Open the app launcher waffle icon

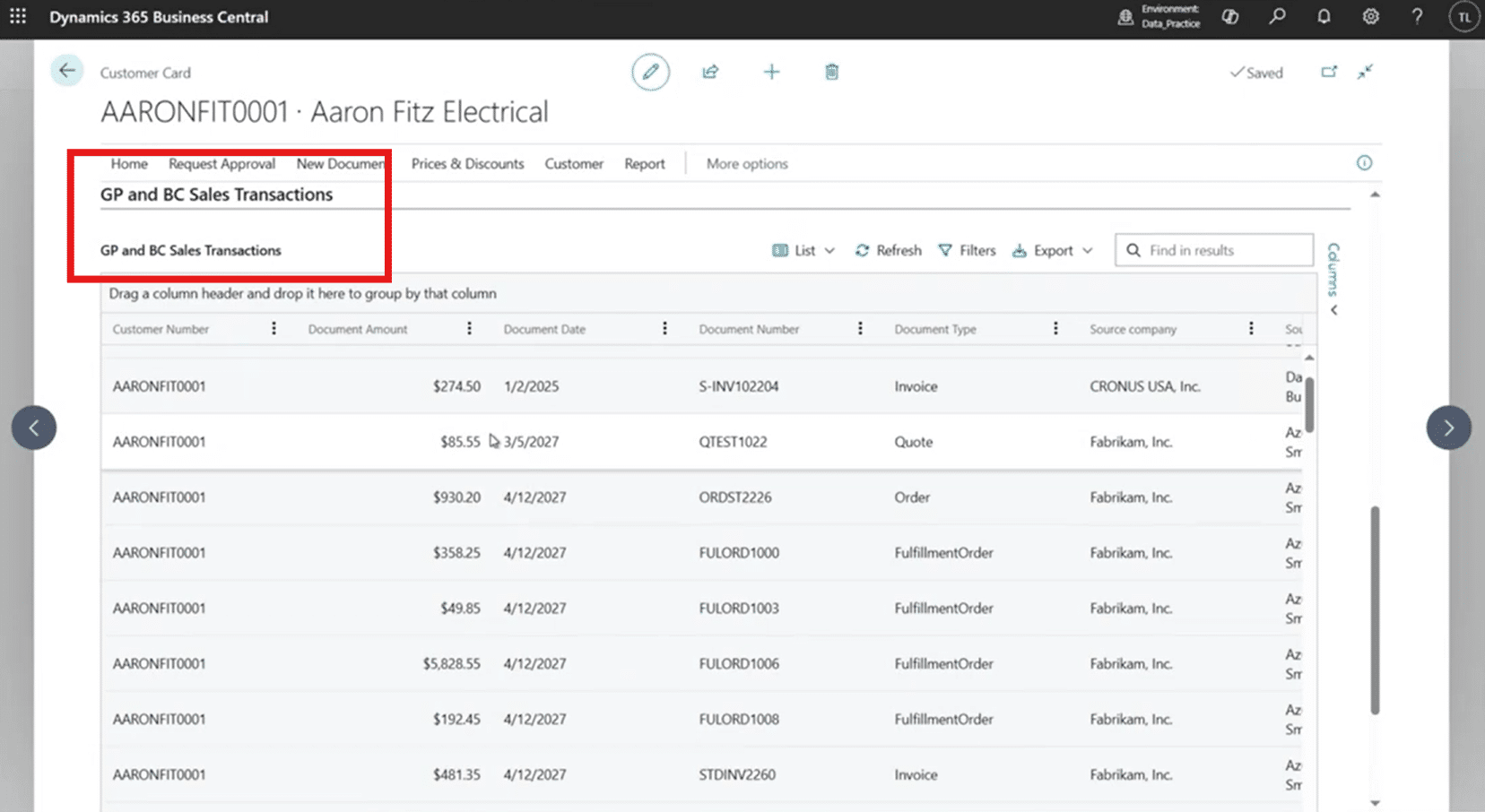[x=18, y=17]
